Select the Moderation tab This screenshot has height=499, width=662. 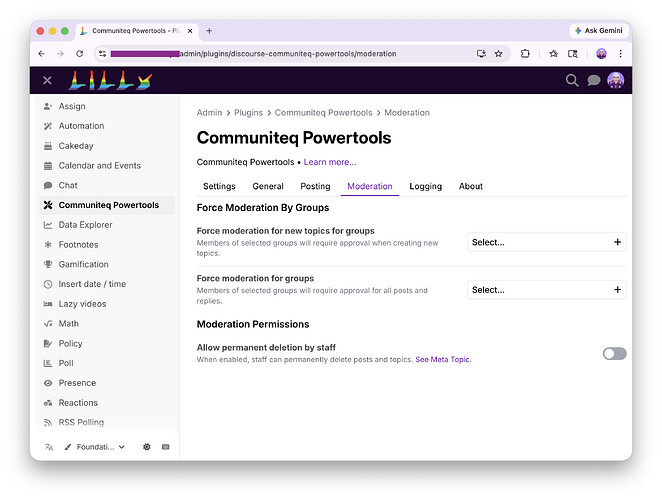(370, 186)
